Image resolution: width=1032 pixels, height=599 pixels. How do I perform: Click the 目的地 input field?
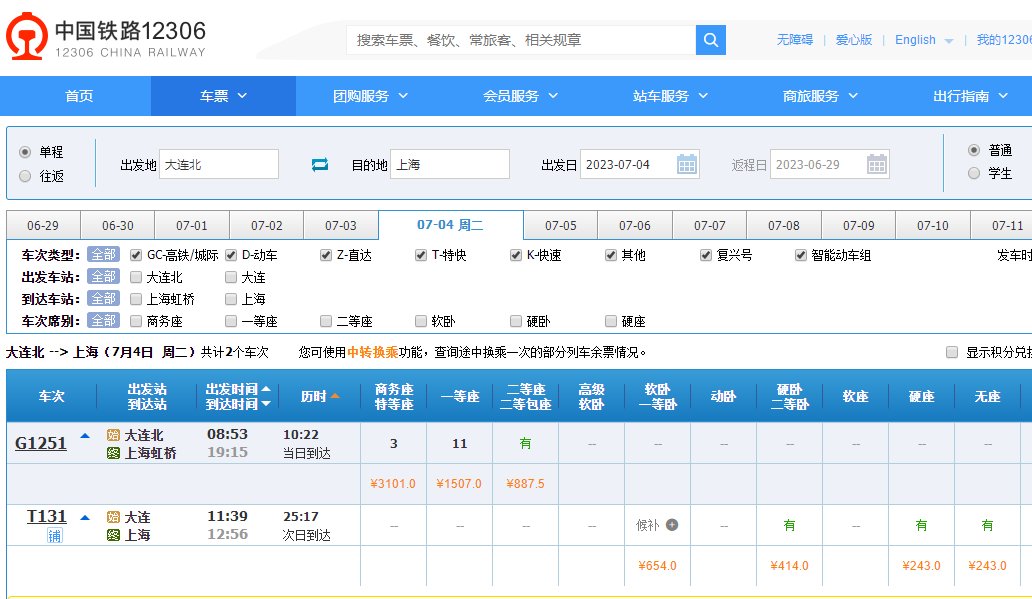tap(450, 164)
